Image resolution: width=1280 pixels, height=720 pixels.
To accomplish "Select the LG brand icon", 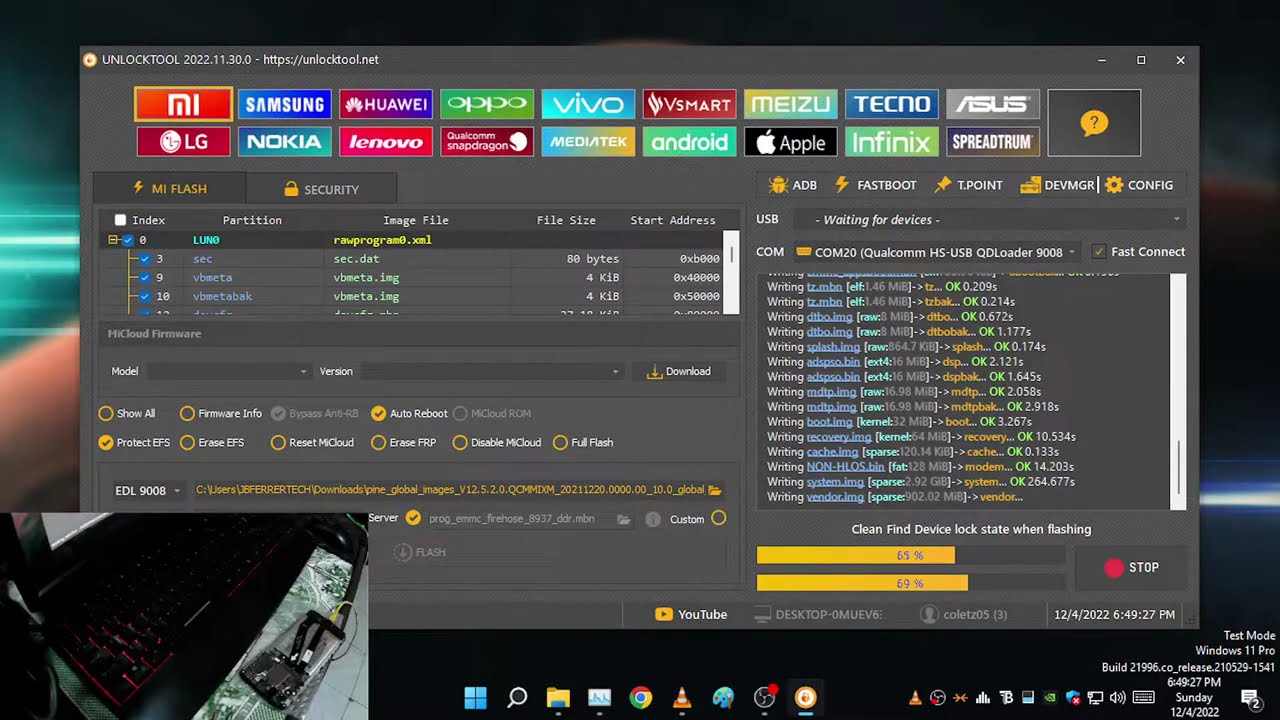I will click(x=183, y=142).
